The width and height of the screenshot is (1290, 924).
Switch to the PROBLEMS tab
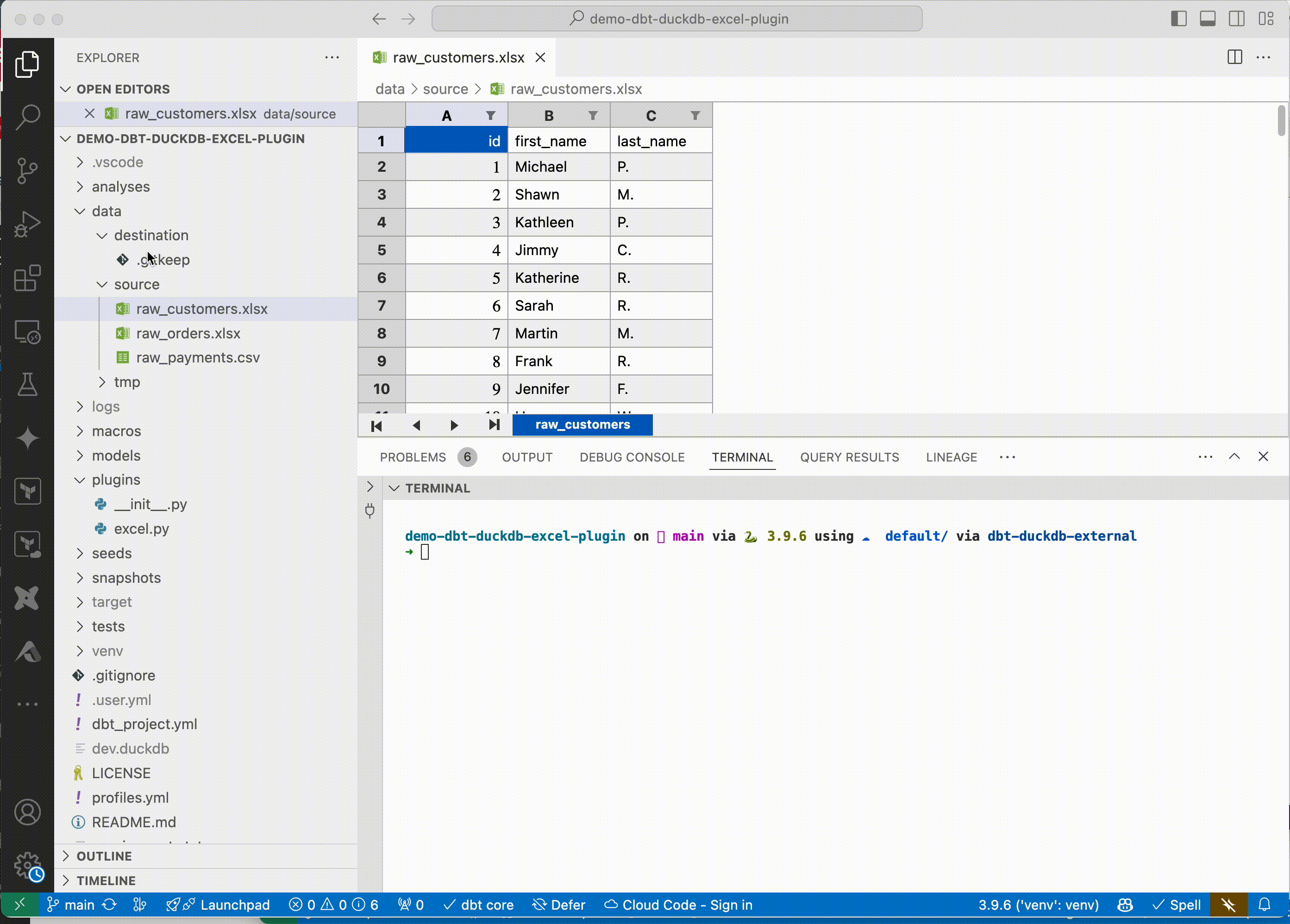coord(413,457)
